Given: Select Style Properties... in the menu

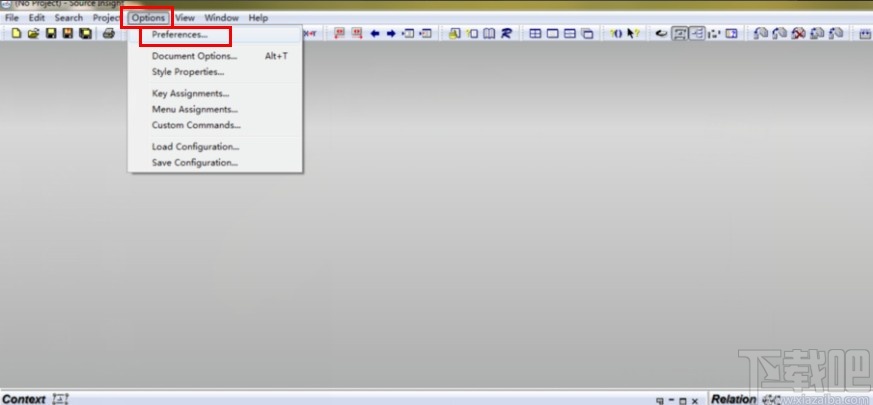Looking at the screenshot, I should click(x=215, y=72).
